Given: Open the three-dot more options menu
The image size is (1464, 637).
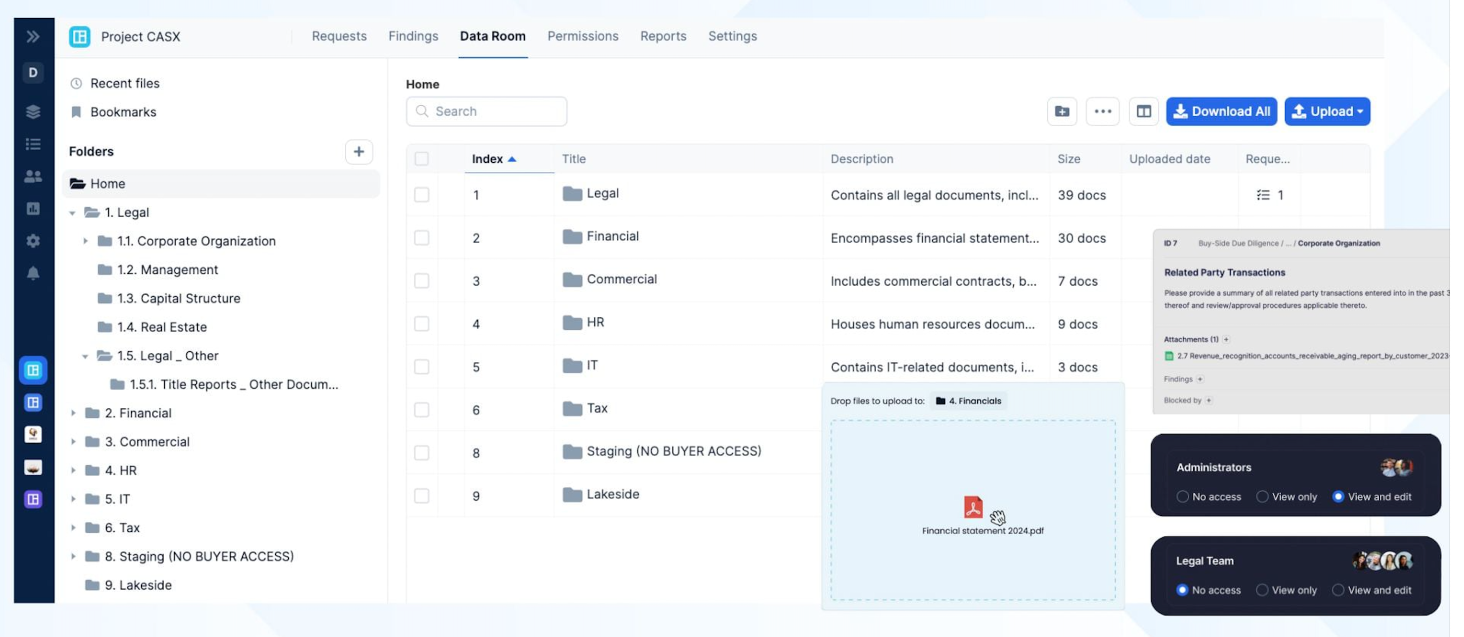Looking at the screenshot, I should pos(1102,112).
